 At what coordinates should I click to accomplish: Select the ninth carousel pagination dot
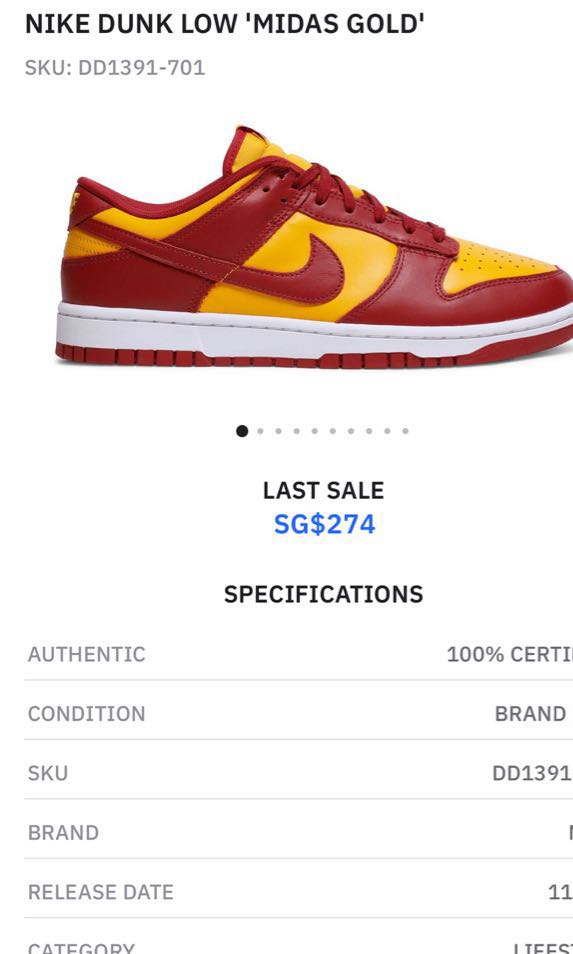[x=387, y=431]
